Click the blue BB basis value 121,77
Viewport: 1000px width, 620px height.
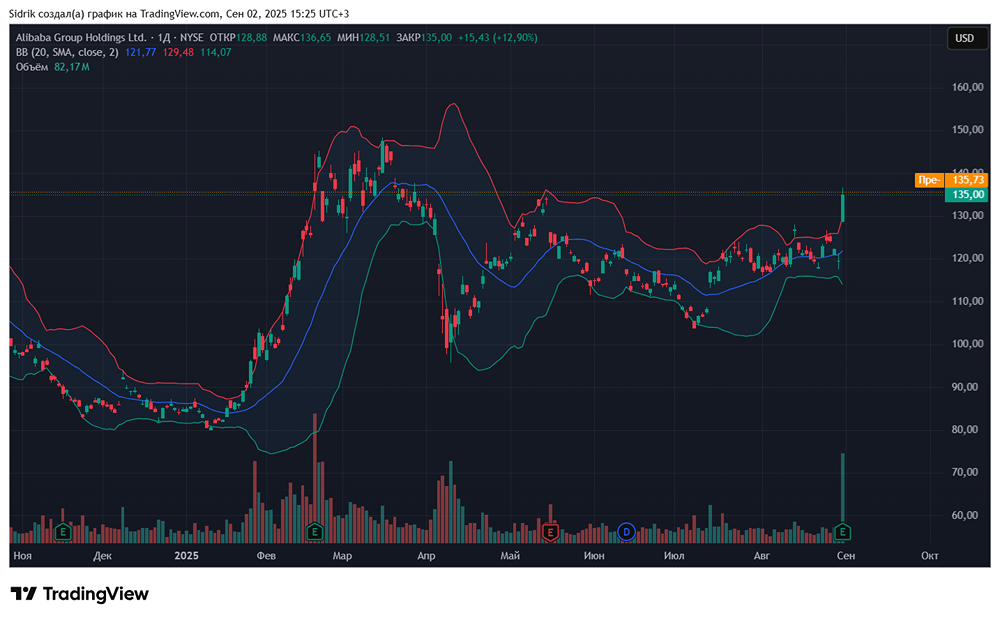pyautogui.click(x=141, y=52)
